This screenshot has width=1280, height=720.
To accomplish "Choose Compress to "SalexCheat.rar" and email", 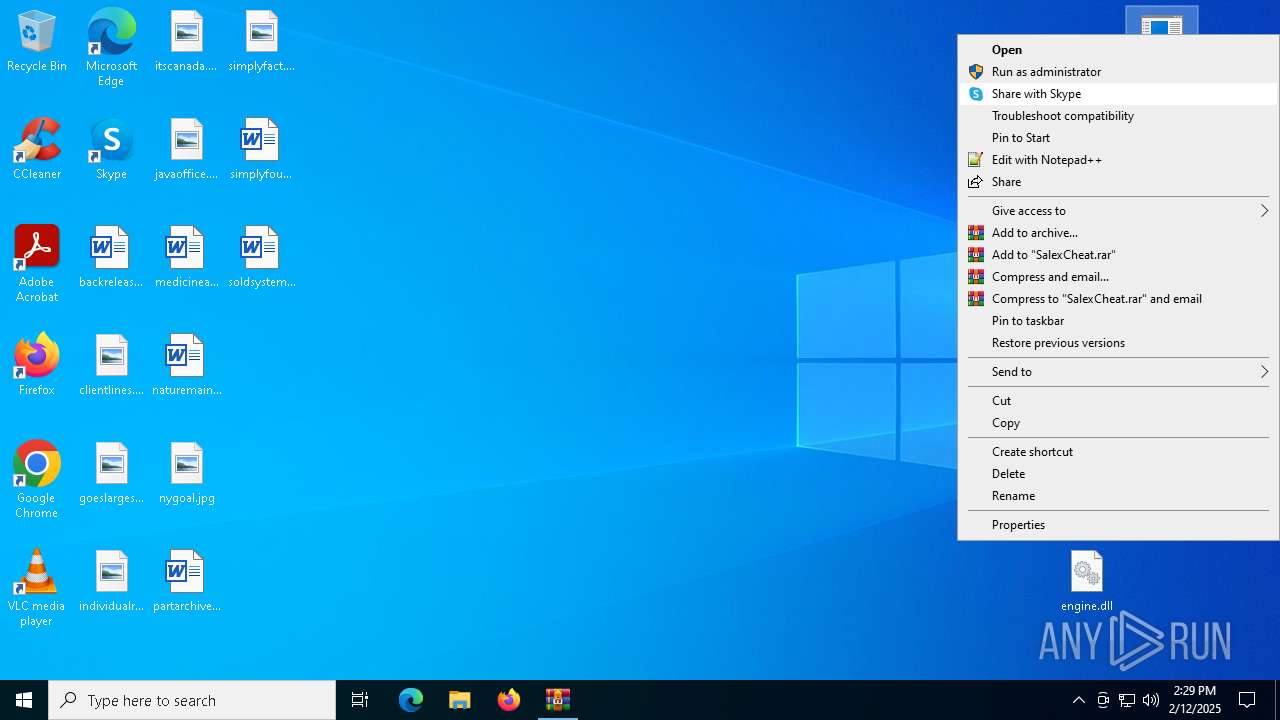I will 1118,299.
